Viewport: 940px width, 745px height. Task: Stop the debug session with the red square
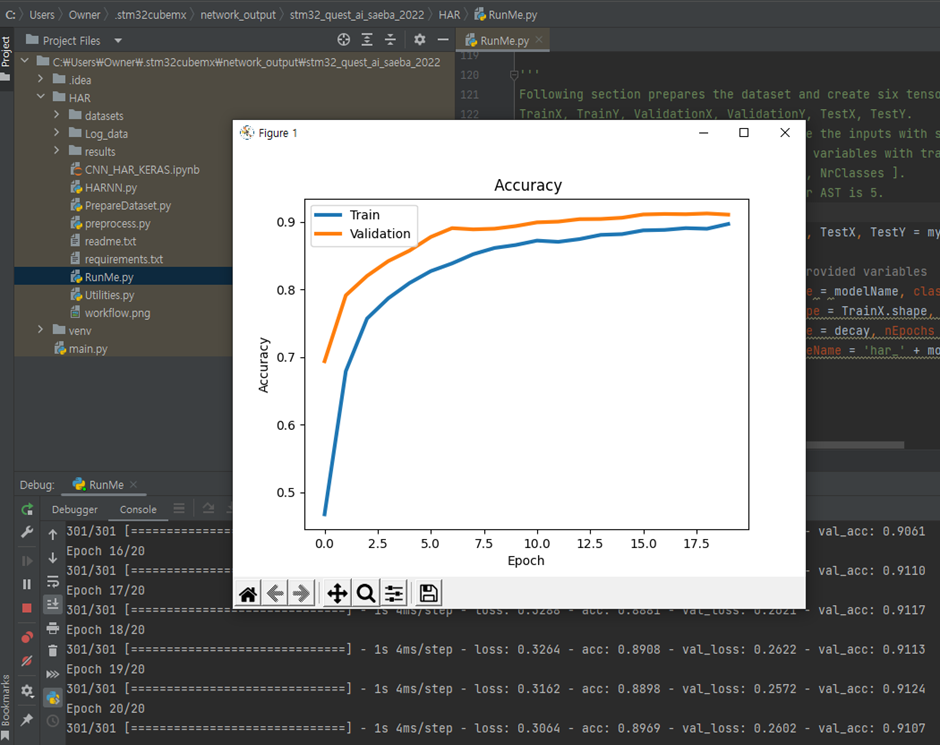(27, 608)
